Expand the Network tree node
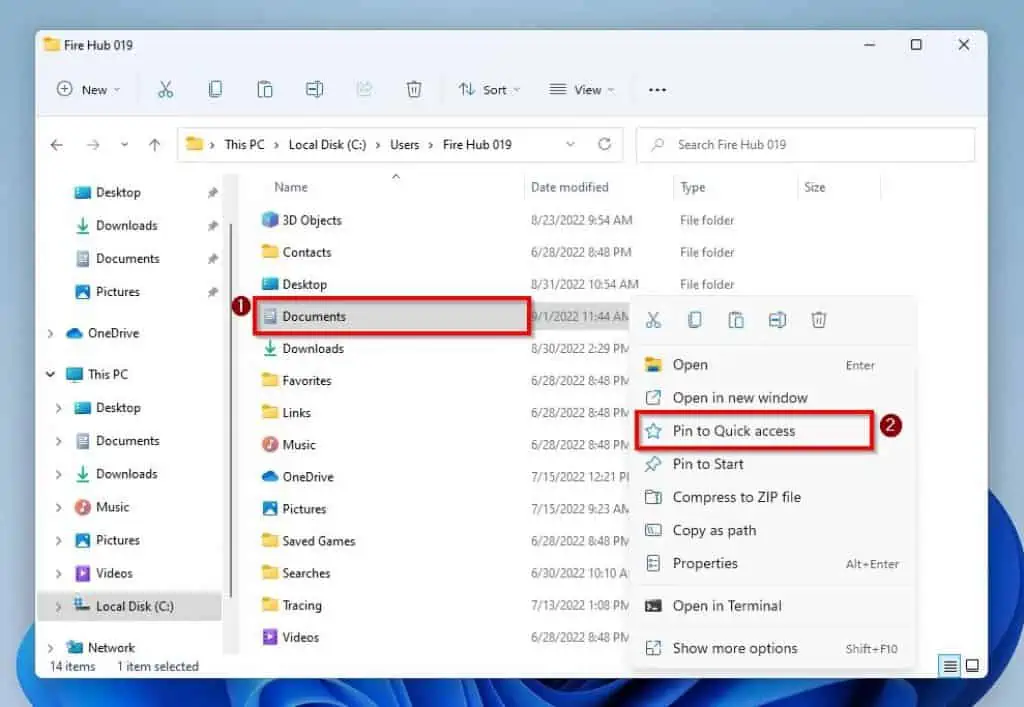Image resolution: width=1024 pixels, height=707 pixels. [x=51, y=648]
